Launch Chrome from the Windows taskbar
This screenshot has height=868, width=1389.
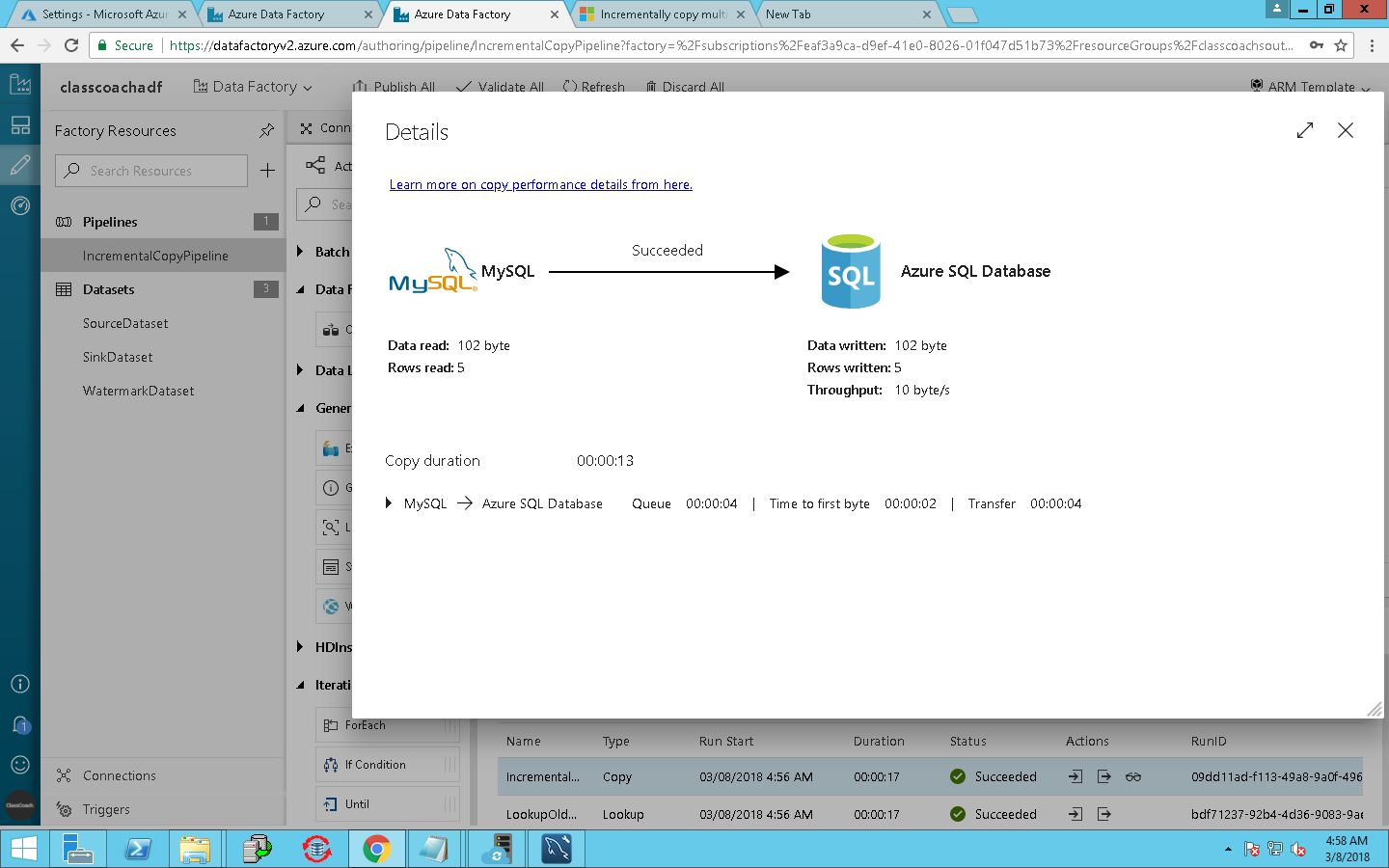376,849
